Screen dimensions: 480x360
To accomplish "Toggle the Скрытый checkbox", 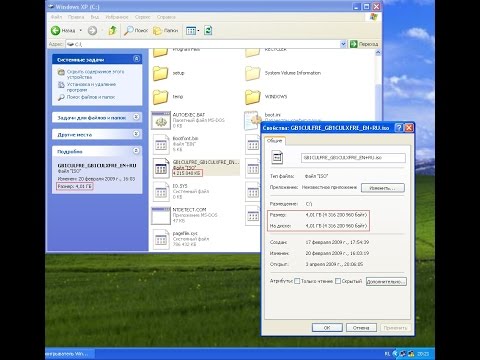I will click(338, 281).
